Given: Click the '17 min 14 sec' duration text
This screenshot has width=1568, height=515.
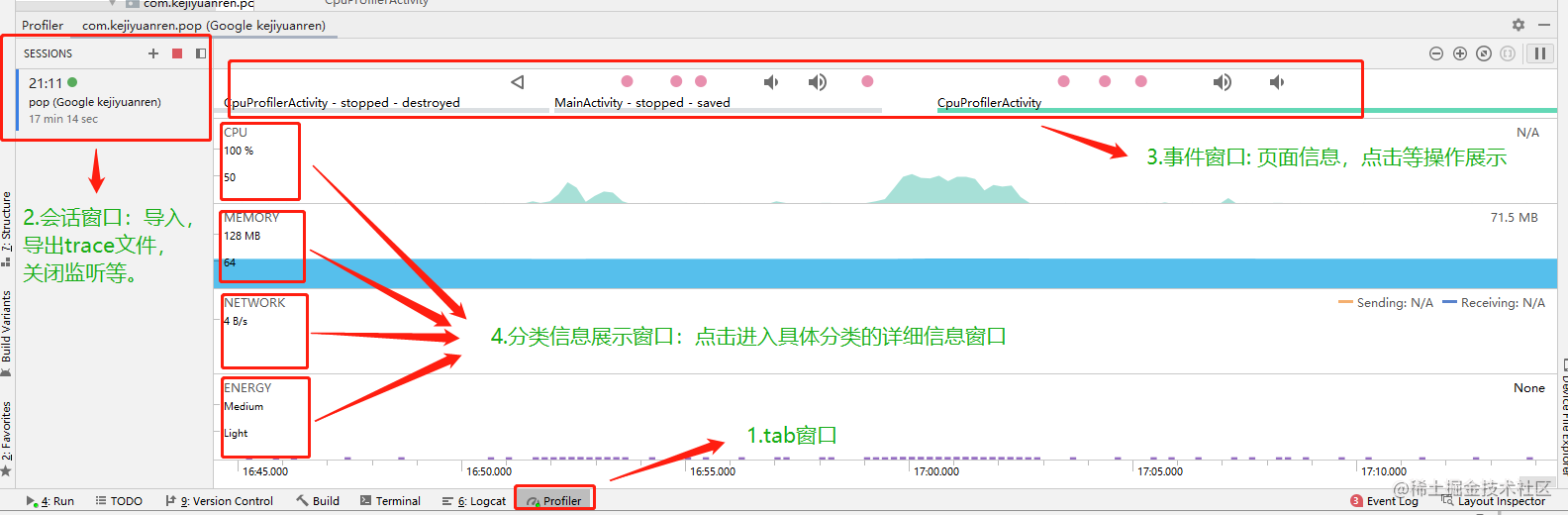Looking at the screenshot, I should pos(63,119).
